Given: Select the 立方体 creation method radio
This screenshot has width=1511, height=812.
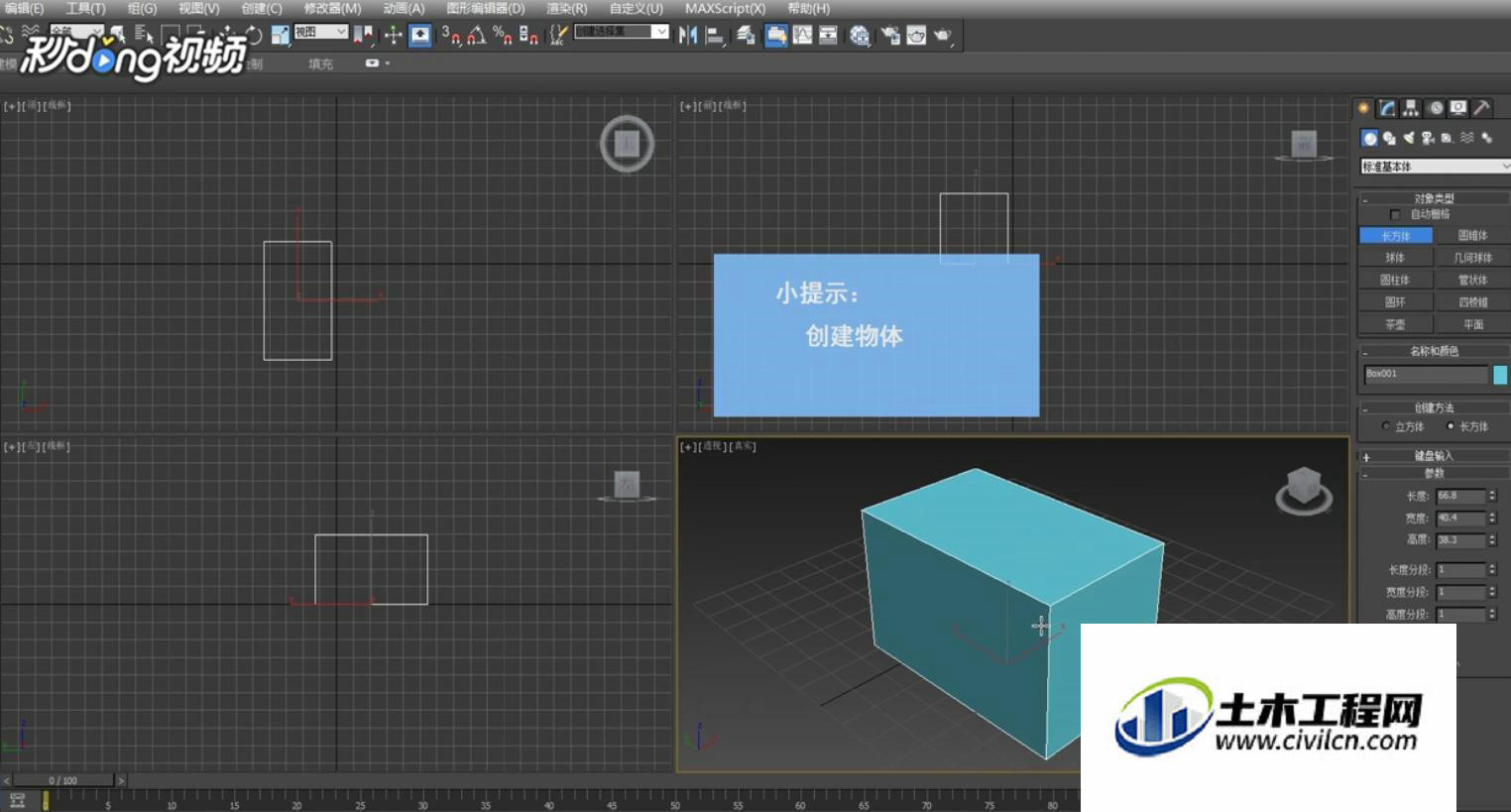Looking at the screenshot, I should click(1386, 426).
